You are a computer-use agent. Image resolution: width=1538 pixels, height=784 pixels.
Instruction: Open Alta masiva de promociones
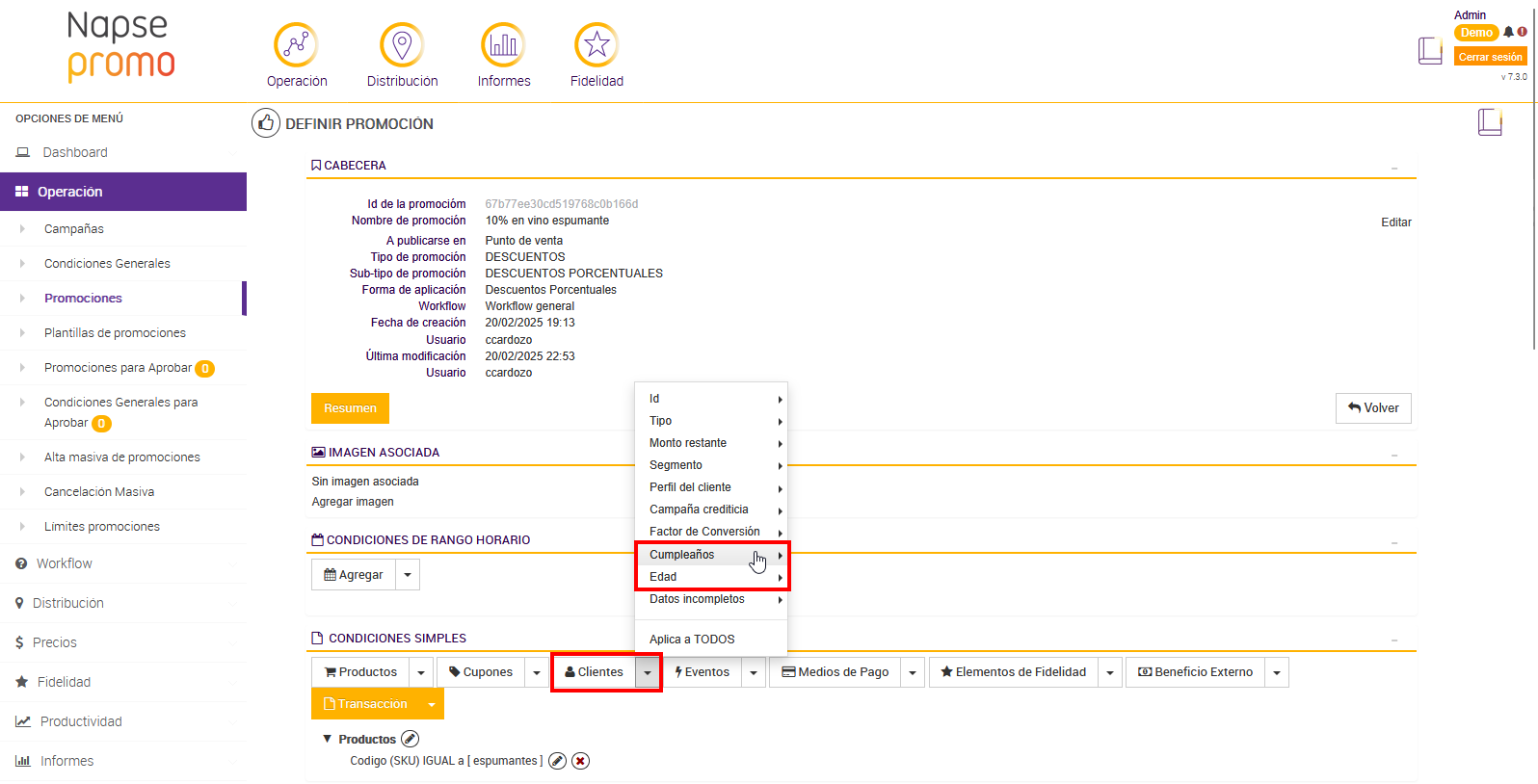122,457
